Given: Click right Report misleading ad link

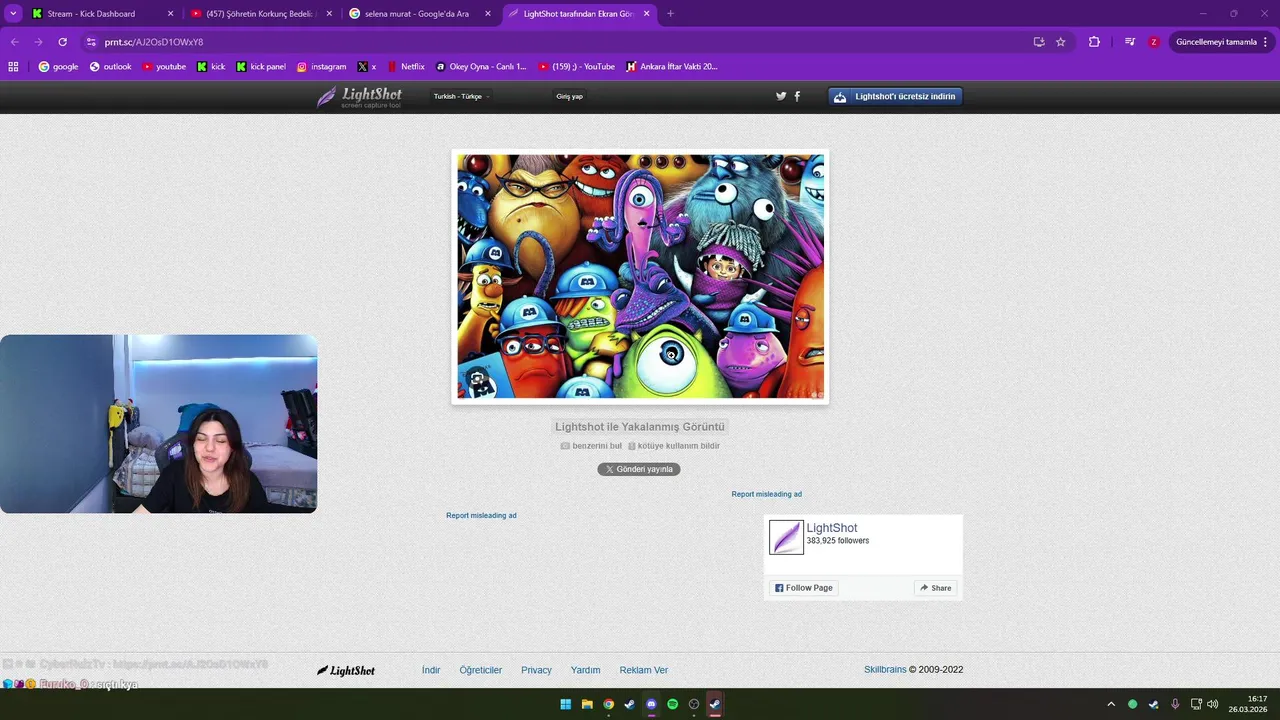Looking at the screenshot, I should click(x=766, y=494).
